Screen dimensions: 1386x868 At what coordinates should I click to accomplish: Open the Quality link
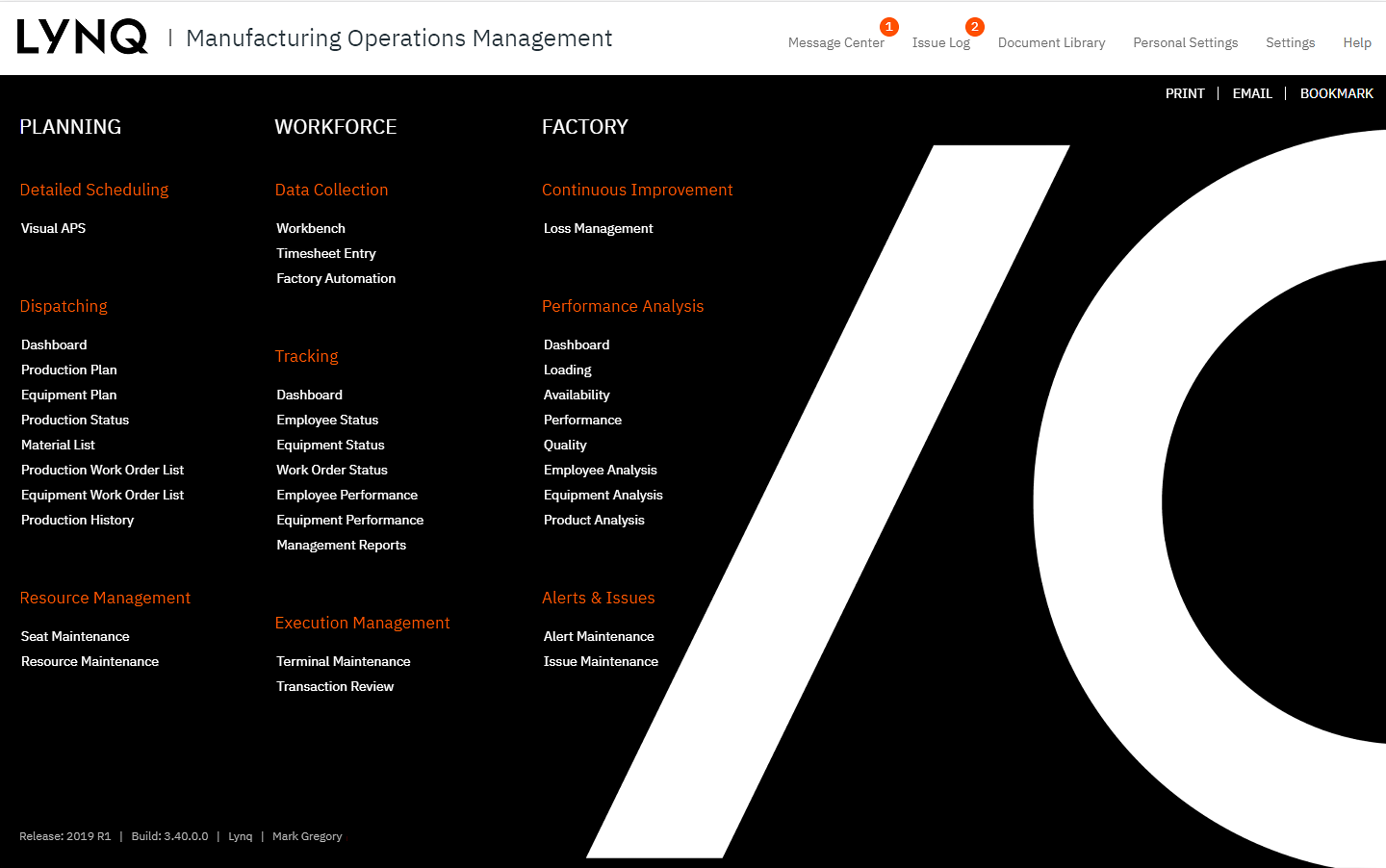click(x=565, y=445)
